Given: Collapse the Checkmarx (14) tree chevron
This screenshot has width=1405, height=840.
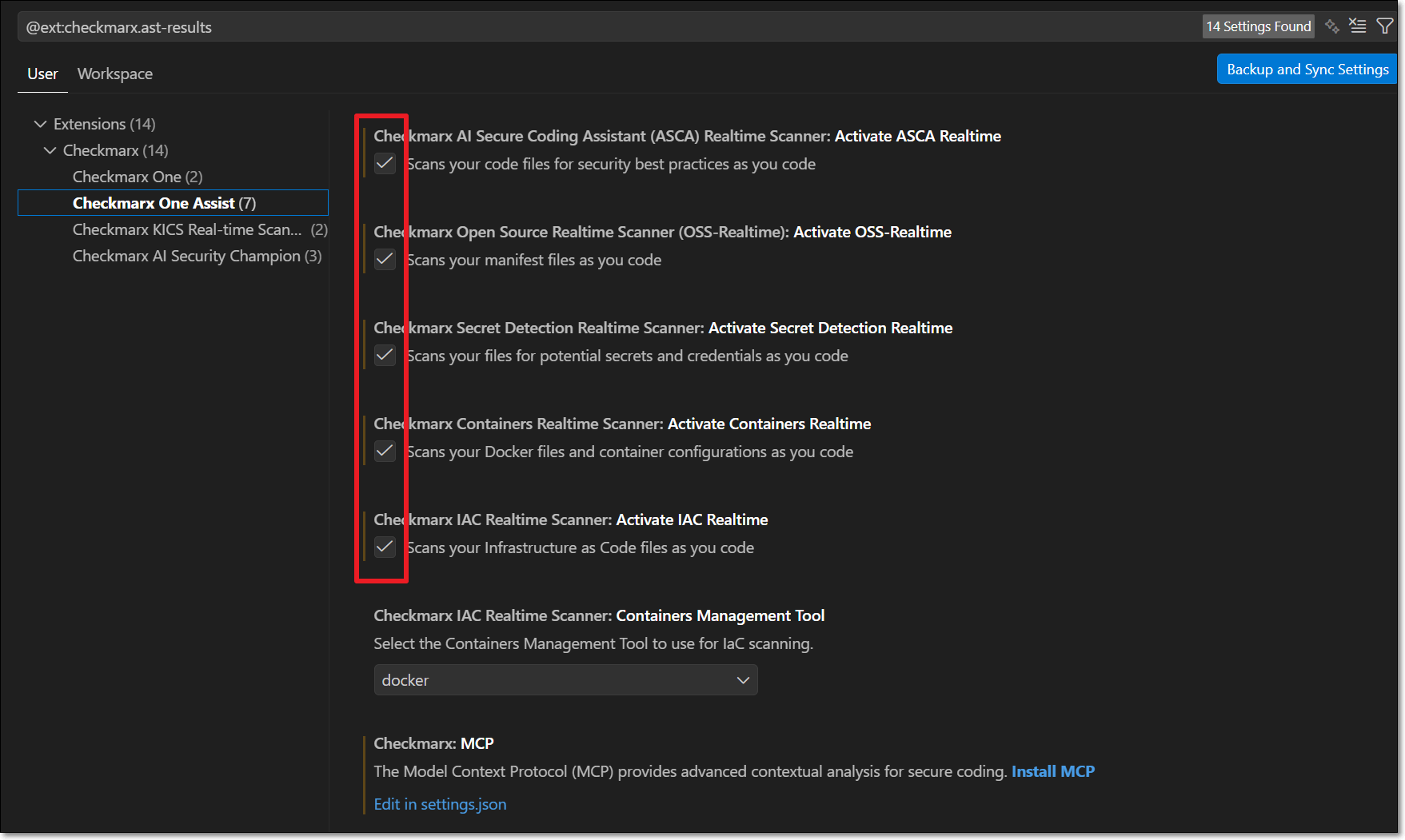Looking at the screenshot, I should (x=50, y=150).
